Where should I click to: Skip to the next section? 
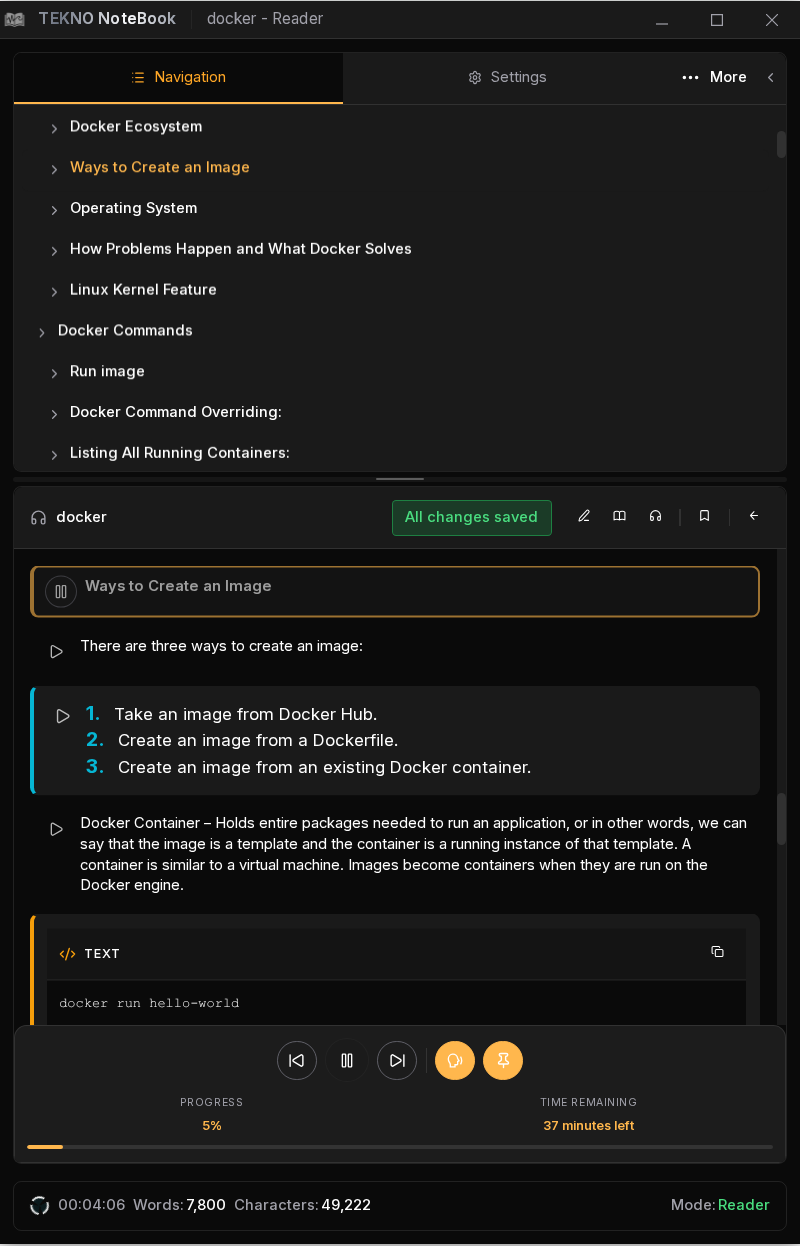click(397, 1061)
